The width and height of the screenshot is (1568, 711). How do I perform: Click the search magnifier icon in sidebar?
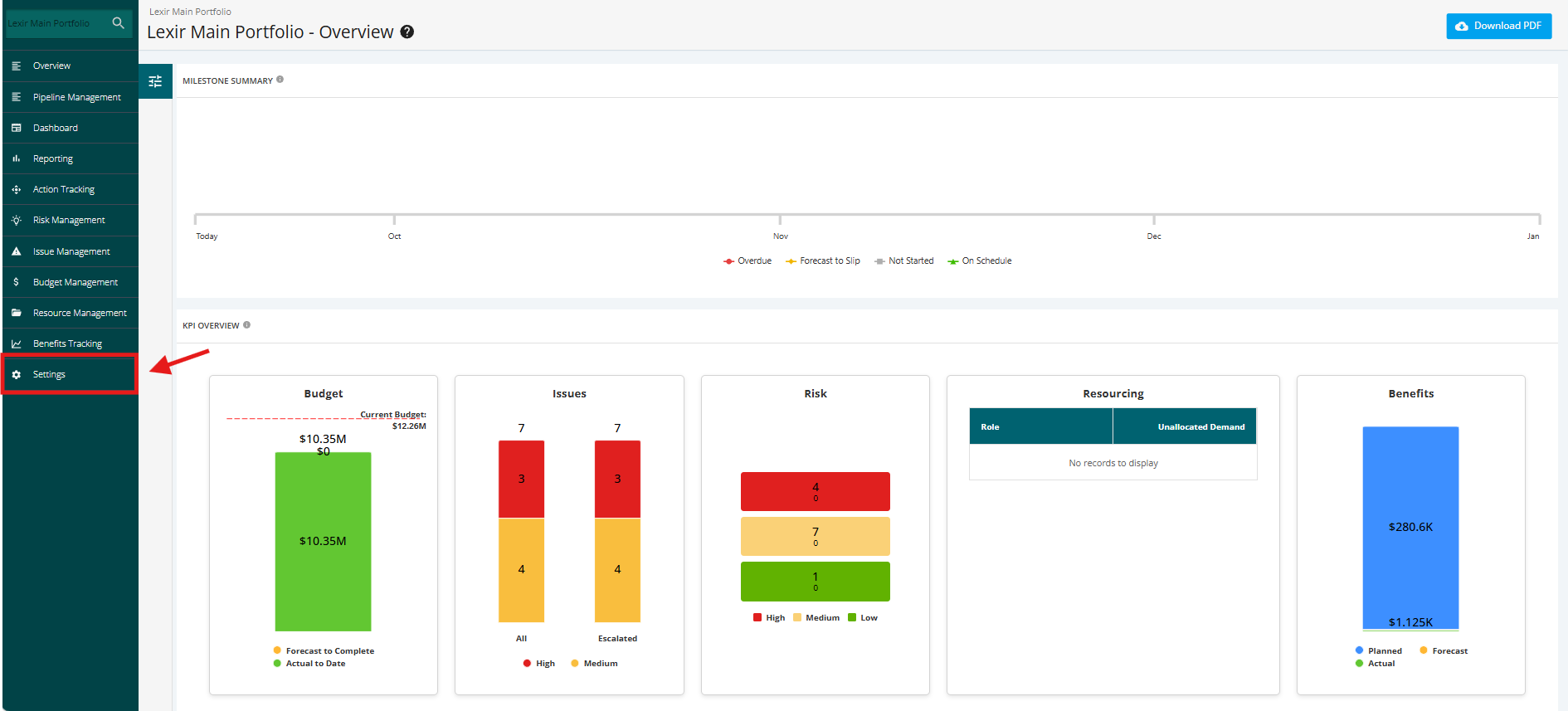click(118, 23)
